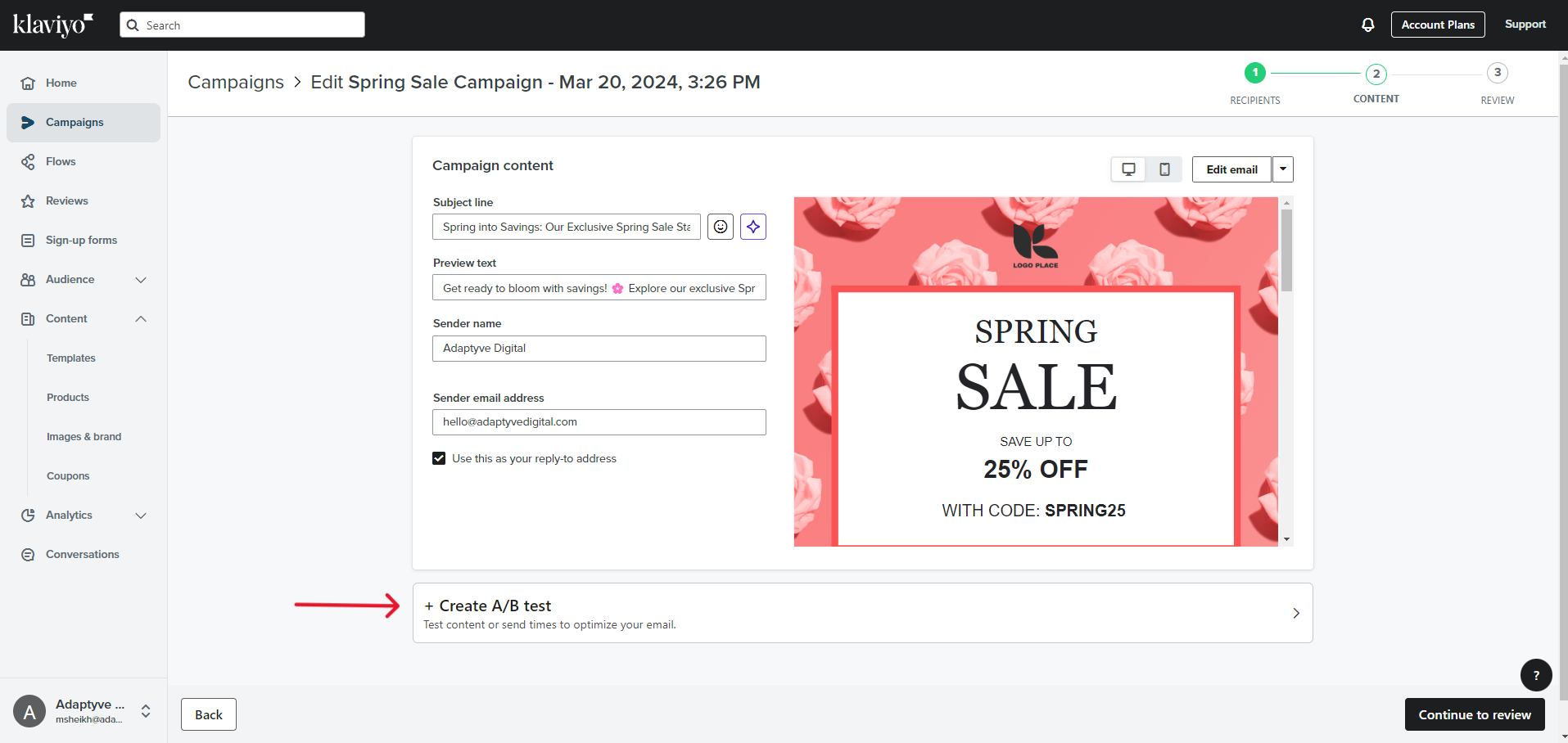Click the email preview scrollbar
Screen dimensions: 1568x743
pos(1286,250)
